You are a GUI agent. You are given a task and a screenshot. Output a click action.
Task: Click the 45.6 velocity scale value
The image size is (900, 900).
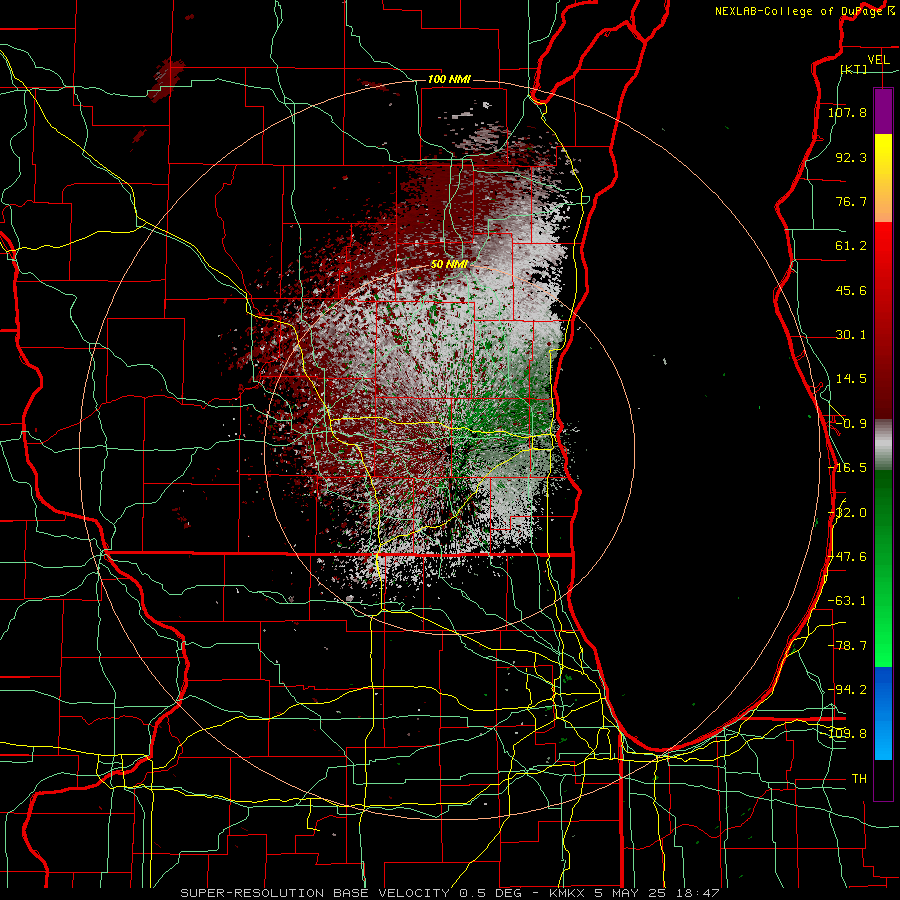click(x=851, y=290)
